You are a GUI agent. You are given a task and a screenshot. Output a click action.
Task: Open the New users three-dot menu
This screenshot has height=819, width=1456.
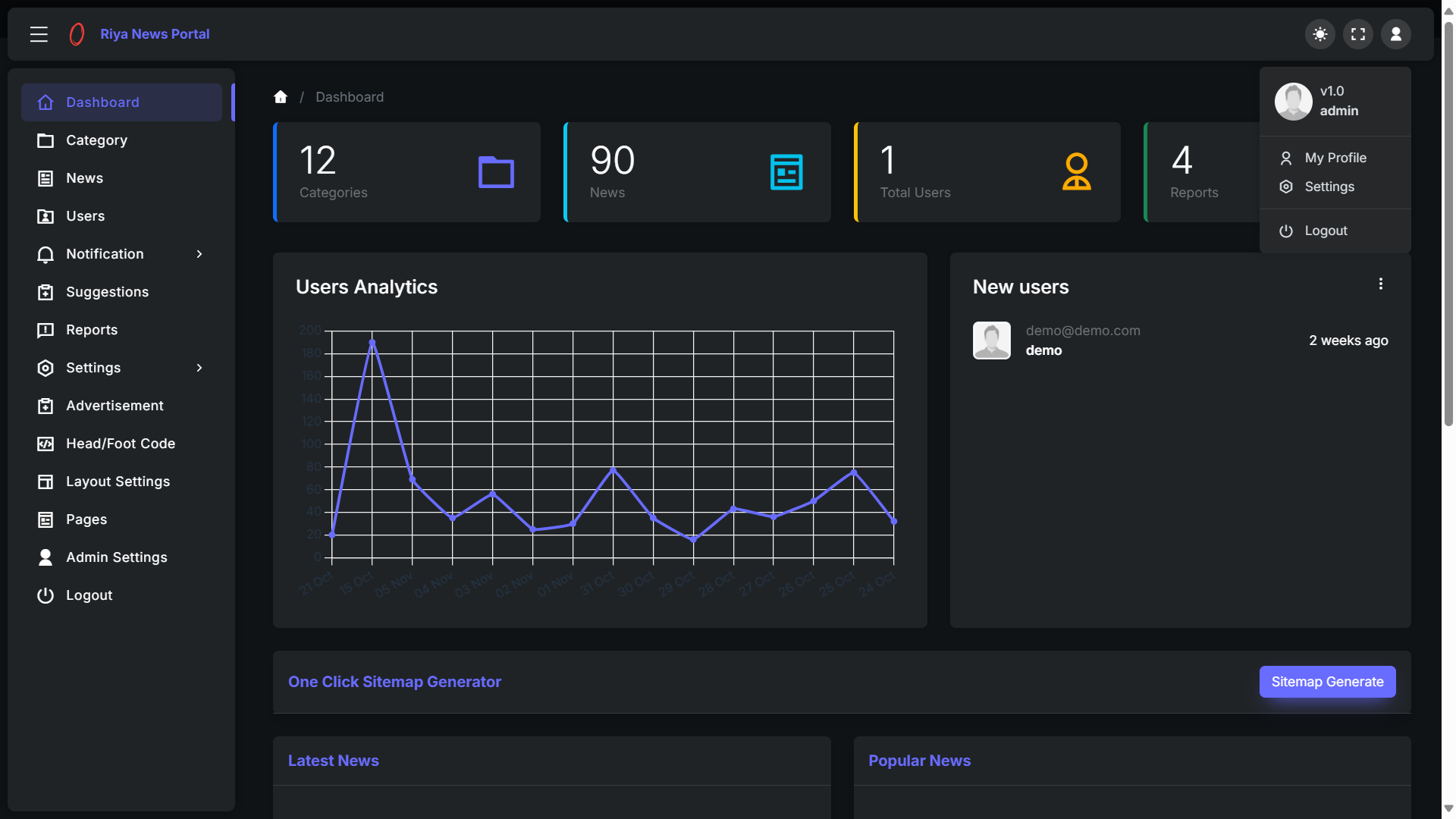[x=1380, y=284]
